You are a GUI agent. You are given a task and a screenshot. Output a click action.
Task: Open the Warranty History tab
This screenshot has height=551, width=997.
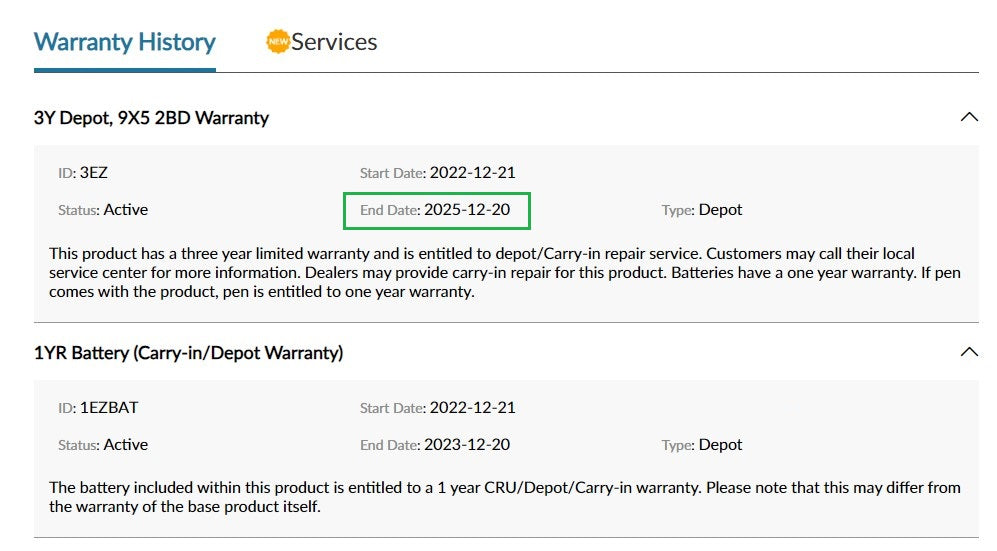coord(125,42)
